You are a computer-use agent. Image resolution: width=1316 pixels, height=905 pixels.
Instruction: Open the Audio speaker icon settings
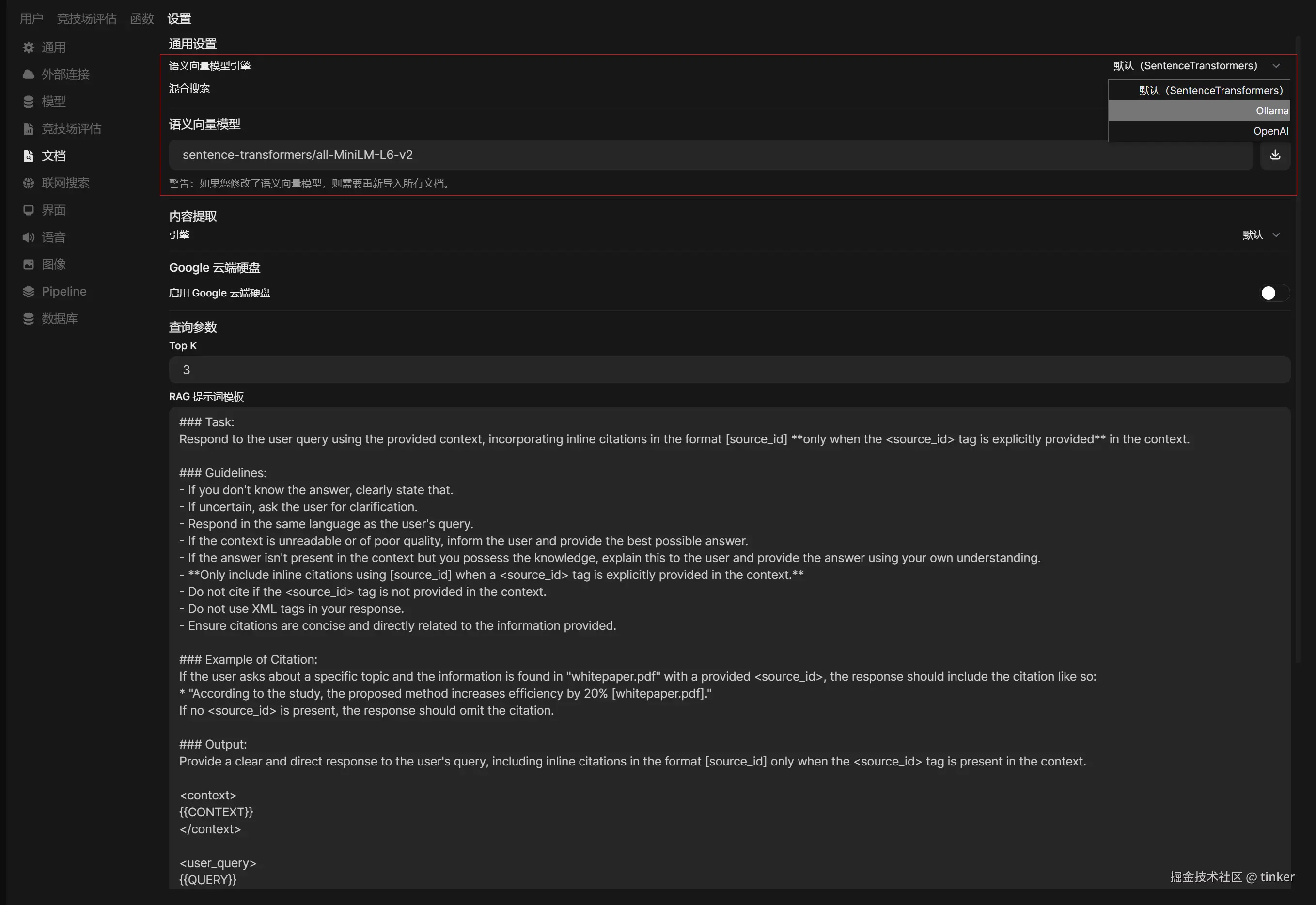[29, 237]
